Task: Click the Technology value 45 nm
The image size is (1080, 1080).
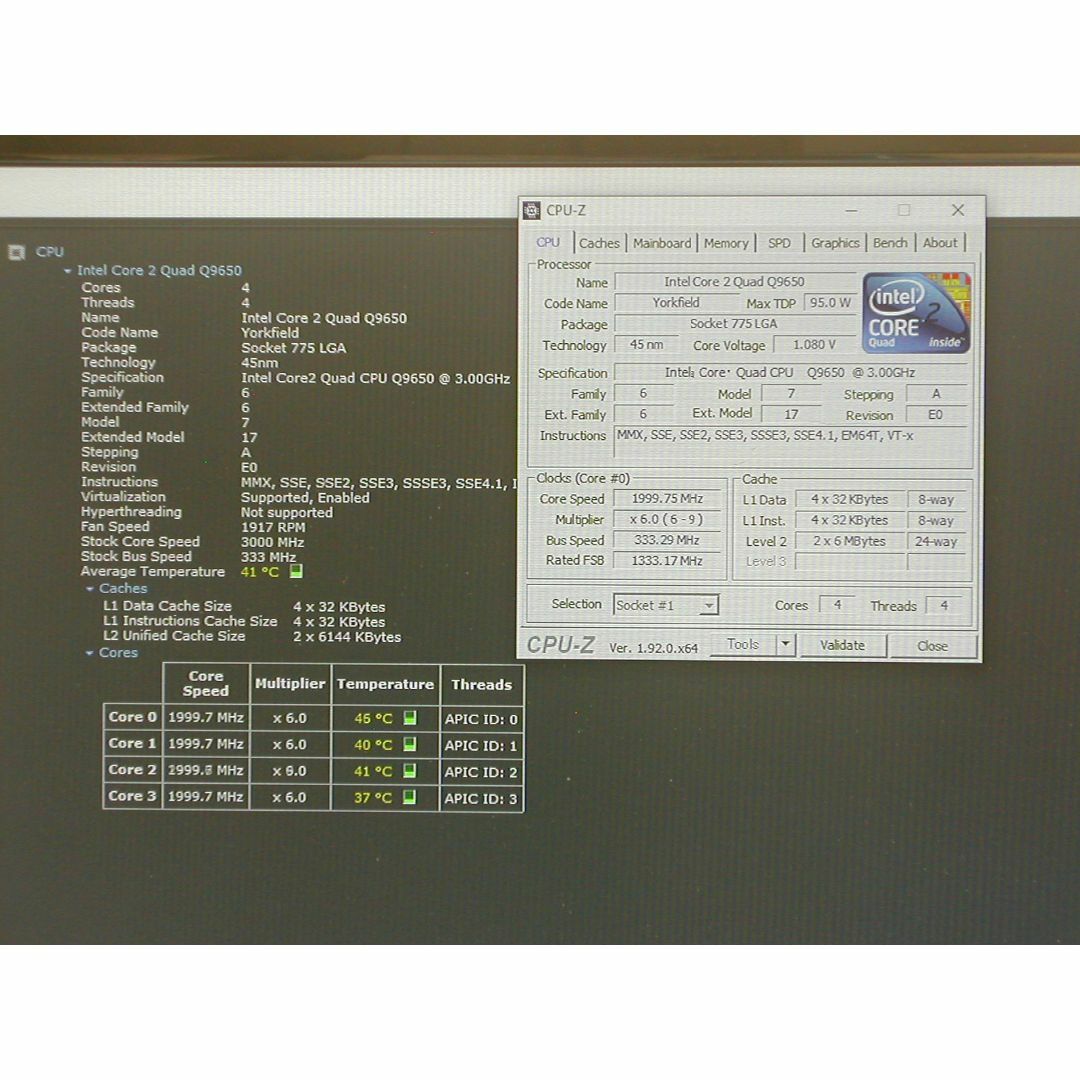Action: click(646, 344)
